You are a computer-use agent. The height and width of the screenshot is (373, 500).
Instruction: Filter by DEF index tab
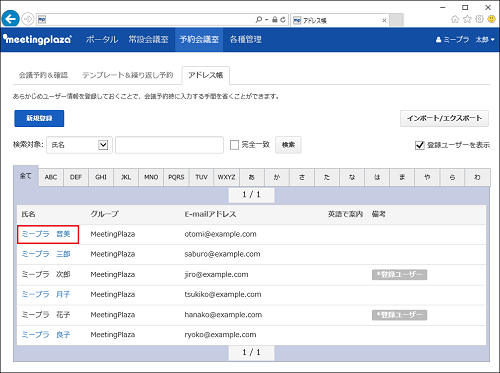(76, 177)
